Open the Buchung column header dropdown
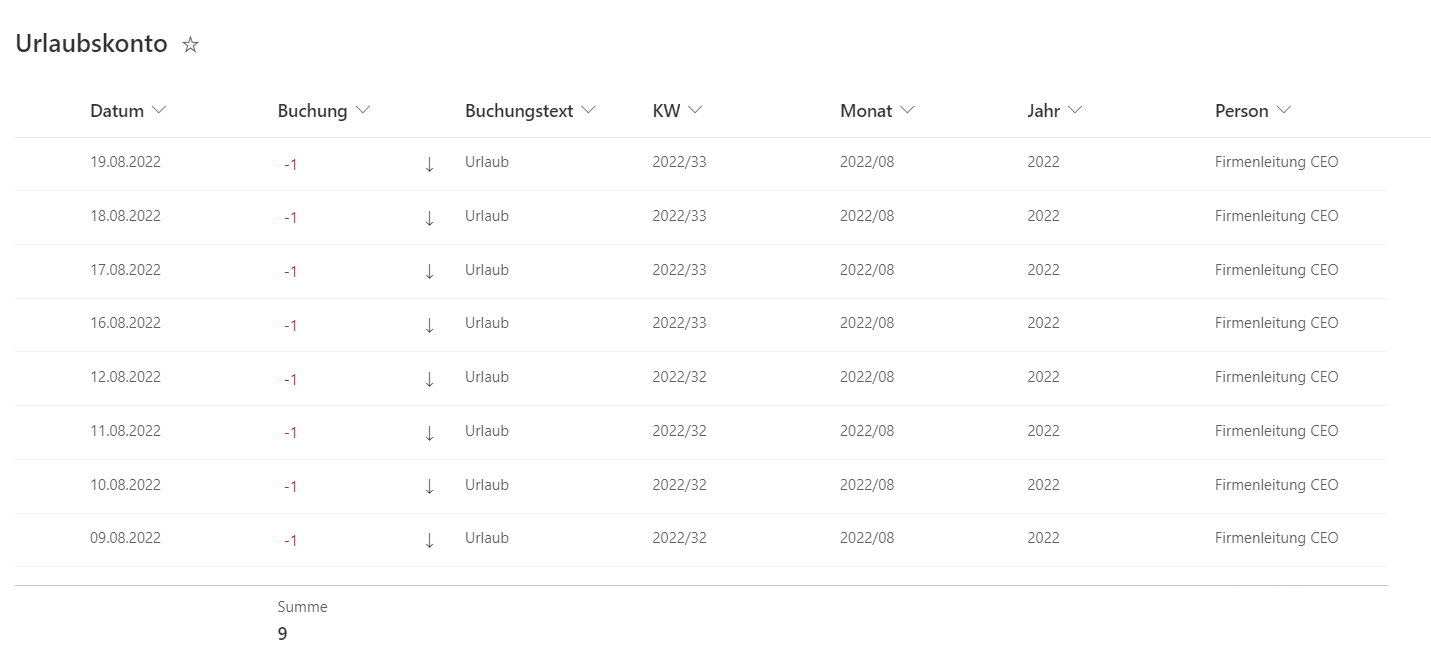 tap(362, 111)
